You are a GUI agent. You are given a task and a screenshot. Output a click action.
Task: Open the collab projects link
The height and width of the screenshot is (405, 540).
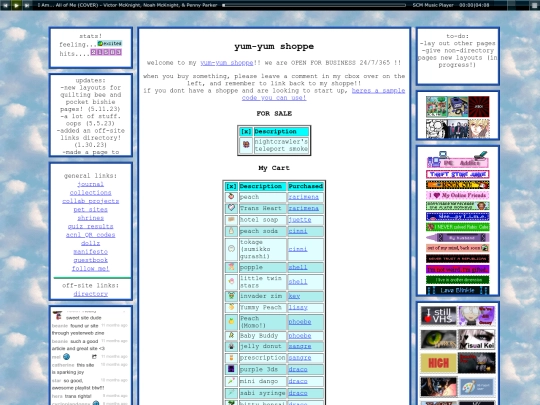[x=91, y=201]
